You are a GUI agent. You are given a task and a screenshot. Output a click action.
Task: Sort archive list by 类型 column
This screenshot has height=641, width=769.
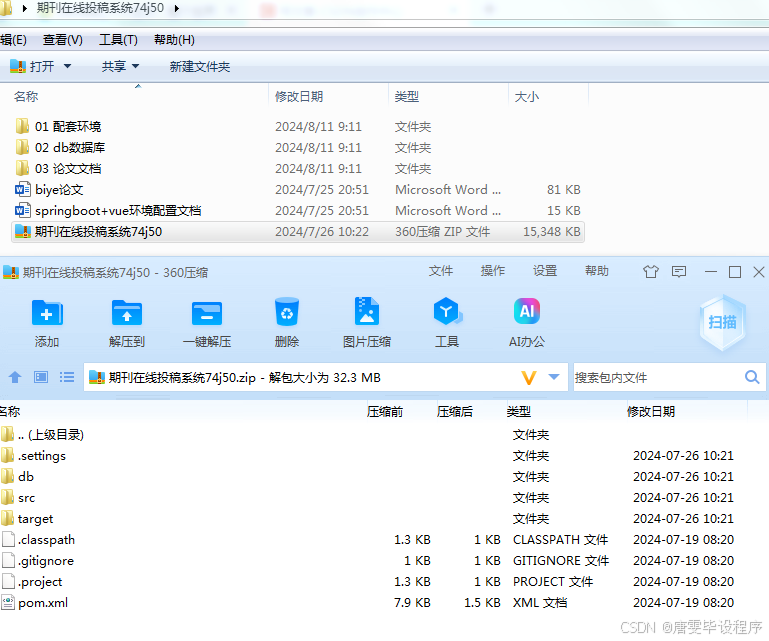point(519,411)
